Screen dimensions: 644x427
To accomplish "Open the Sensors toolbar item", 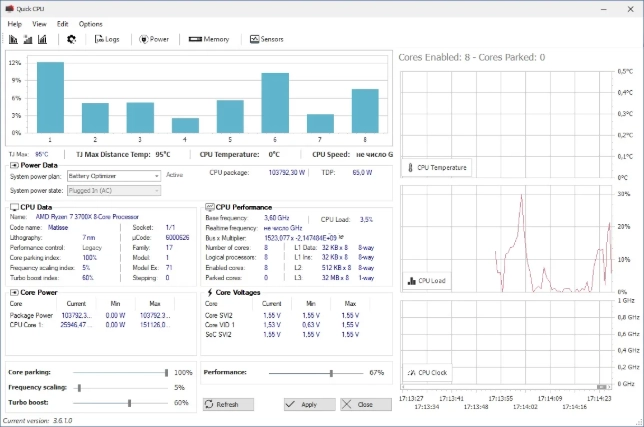I will 268,39.
